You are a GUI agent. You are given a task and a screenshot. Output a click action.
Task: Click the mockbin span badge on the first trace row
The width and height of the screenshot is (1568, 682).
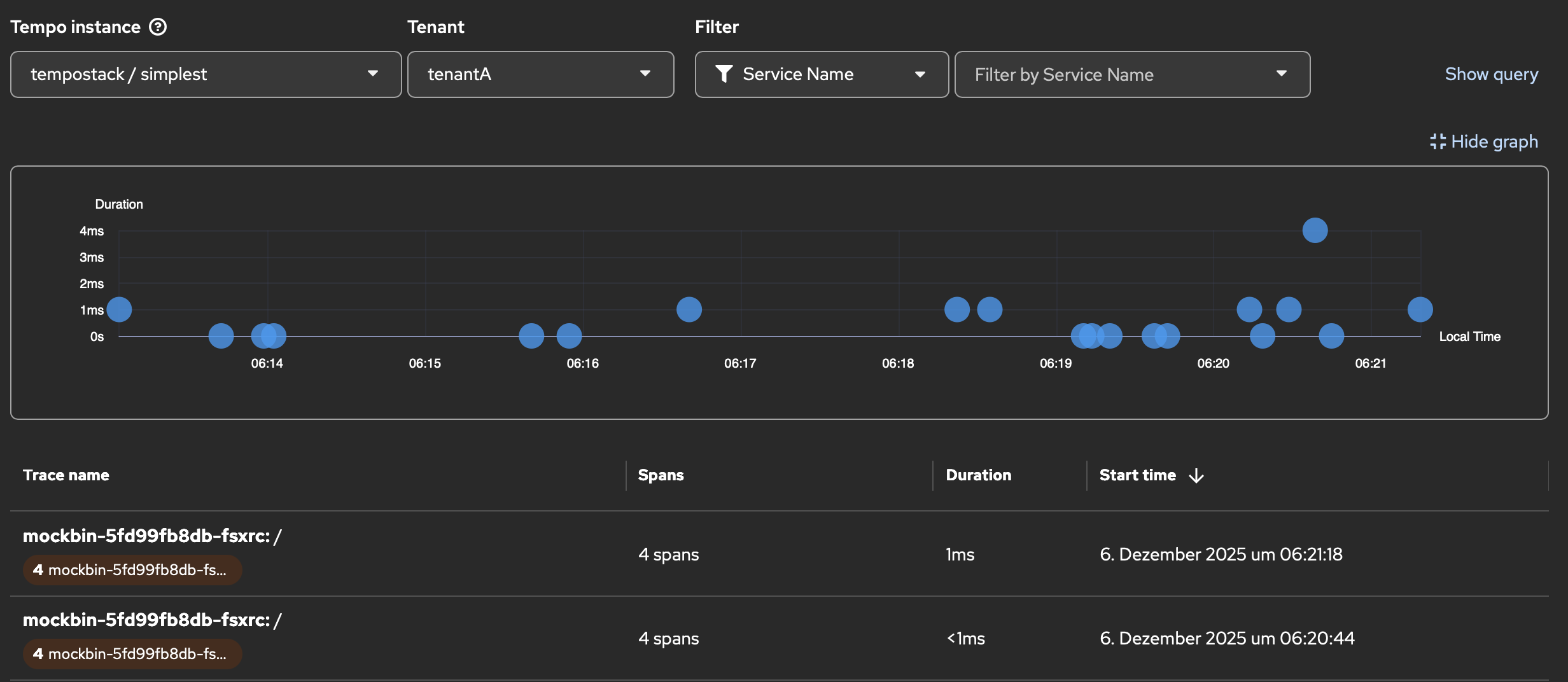[x=132, y=569]
